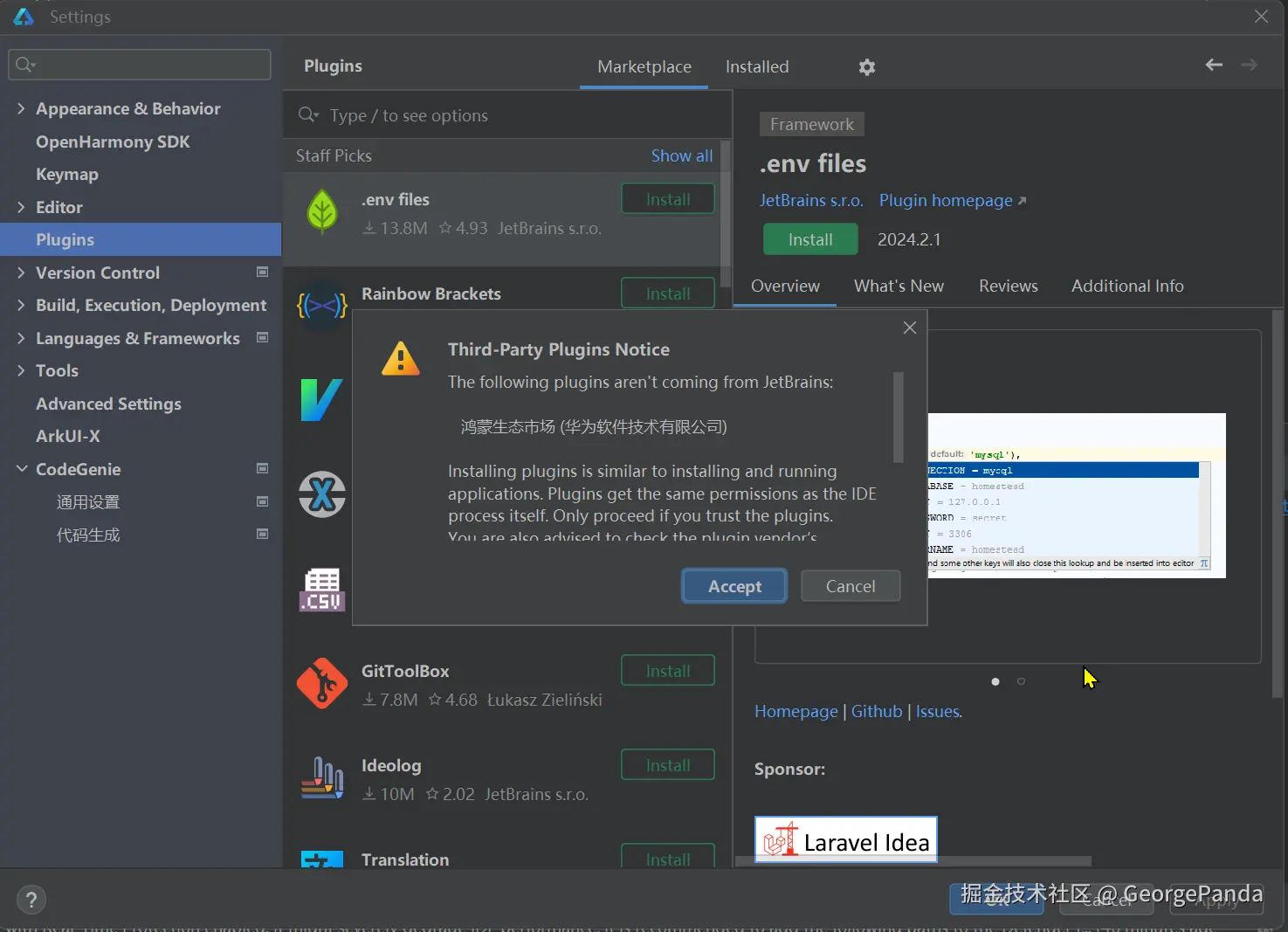Expand the Version Control node
This screenshot has width=1288, height=932.
pos(21,273)
